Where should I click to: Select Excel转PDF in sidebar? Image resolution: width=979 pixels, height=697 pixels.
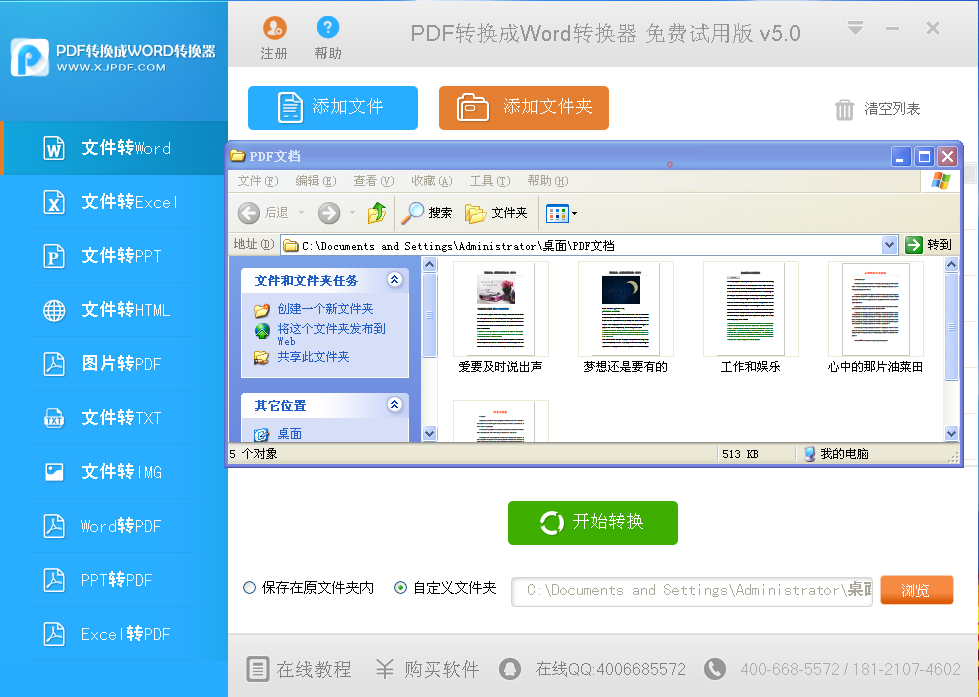(x=115, y=634)
